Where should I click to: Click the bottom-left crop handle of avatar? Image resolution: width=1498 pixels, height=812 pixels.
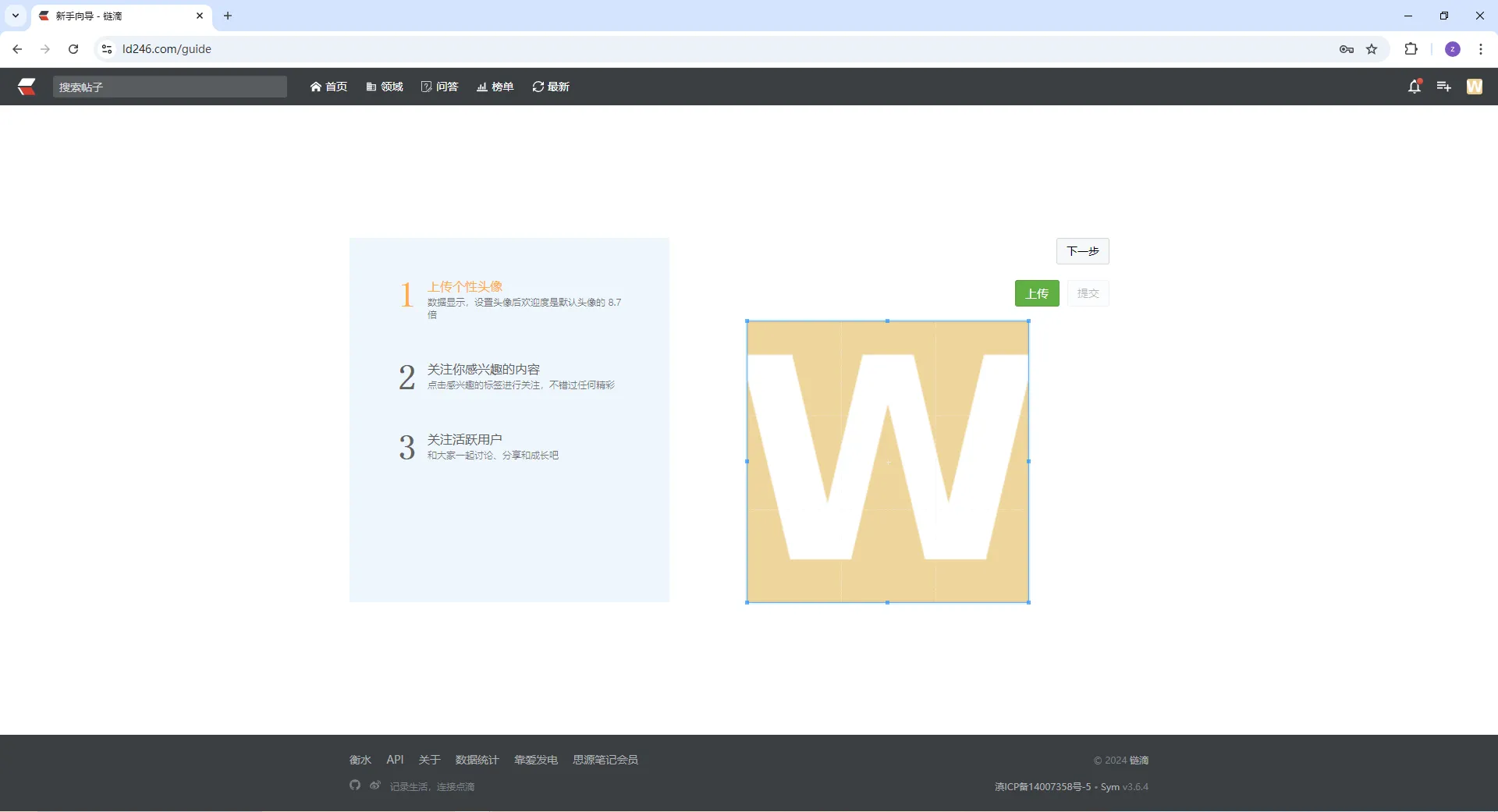coord(747,602)
